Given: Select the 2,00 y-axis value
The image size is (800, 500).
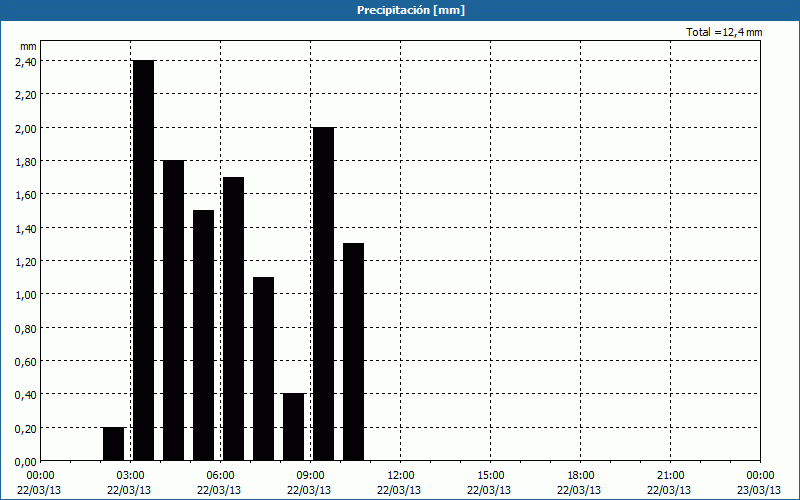Looking at the screenshot, I should [x=26, y=128].
